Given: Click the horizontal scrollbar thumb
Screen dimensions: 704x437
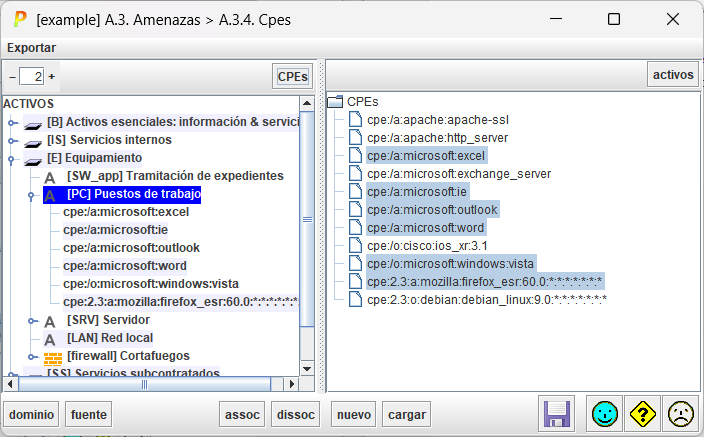Looking at the screenshot, I should tap(145, 384).
